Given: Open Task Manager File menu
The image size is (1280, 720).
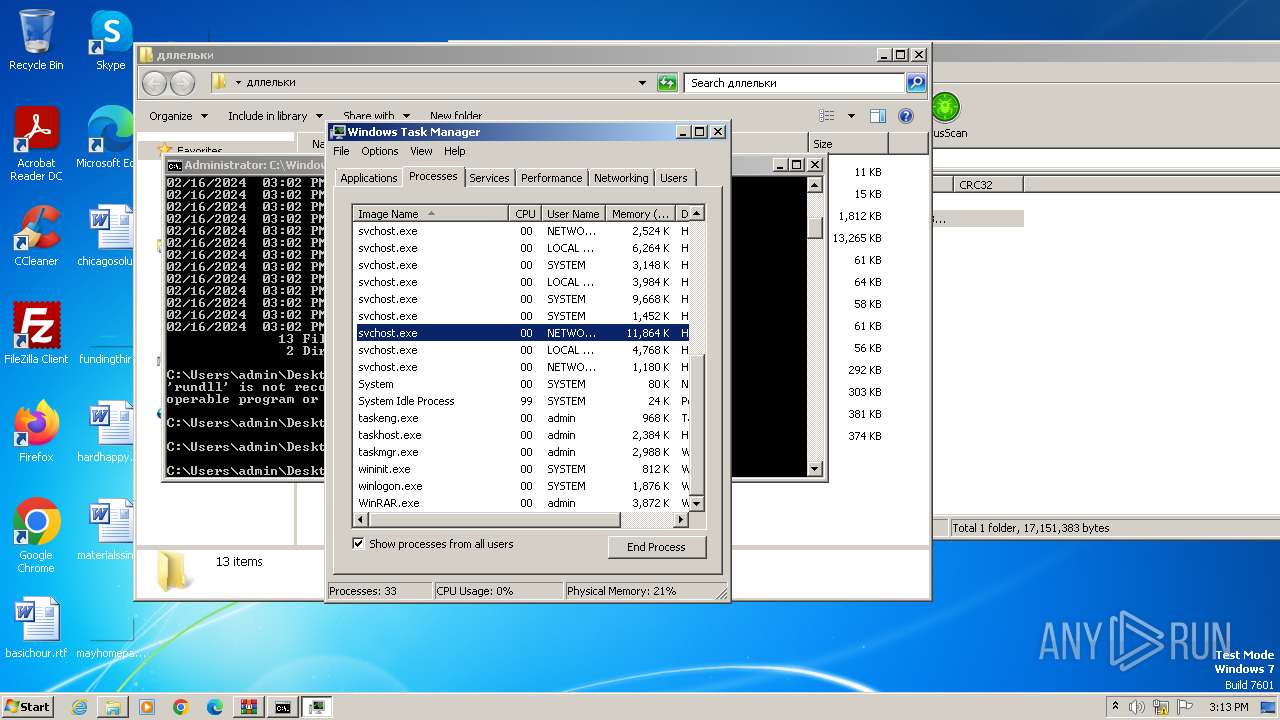Looking at the screenshot, I should 341,151.
